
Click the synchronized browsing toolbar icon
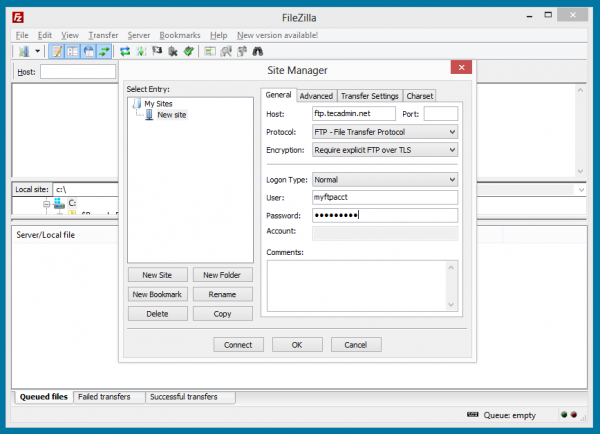click(x=241, y=50)
